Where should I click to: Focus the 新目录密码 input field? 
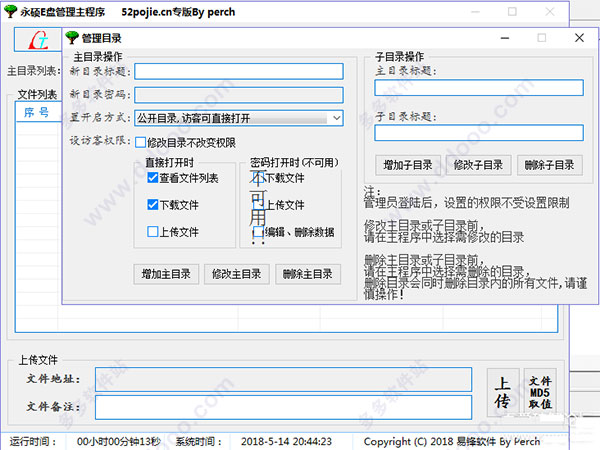[239, 95]
